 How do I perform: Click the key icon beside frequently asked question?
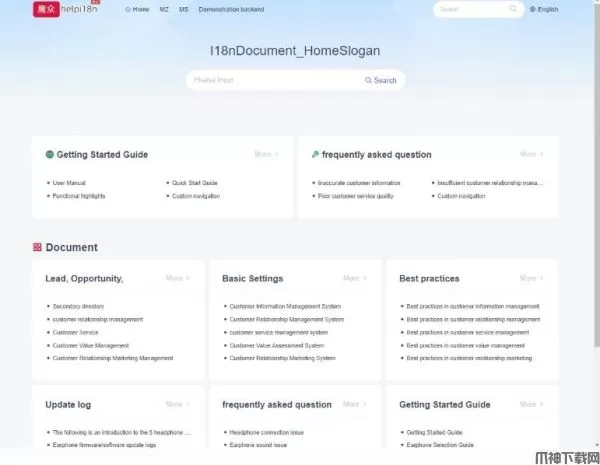tap(315, 154)
